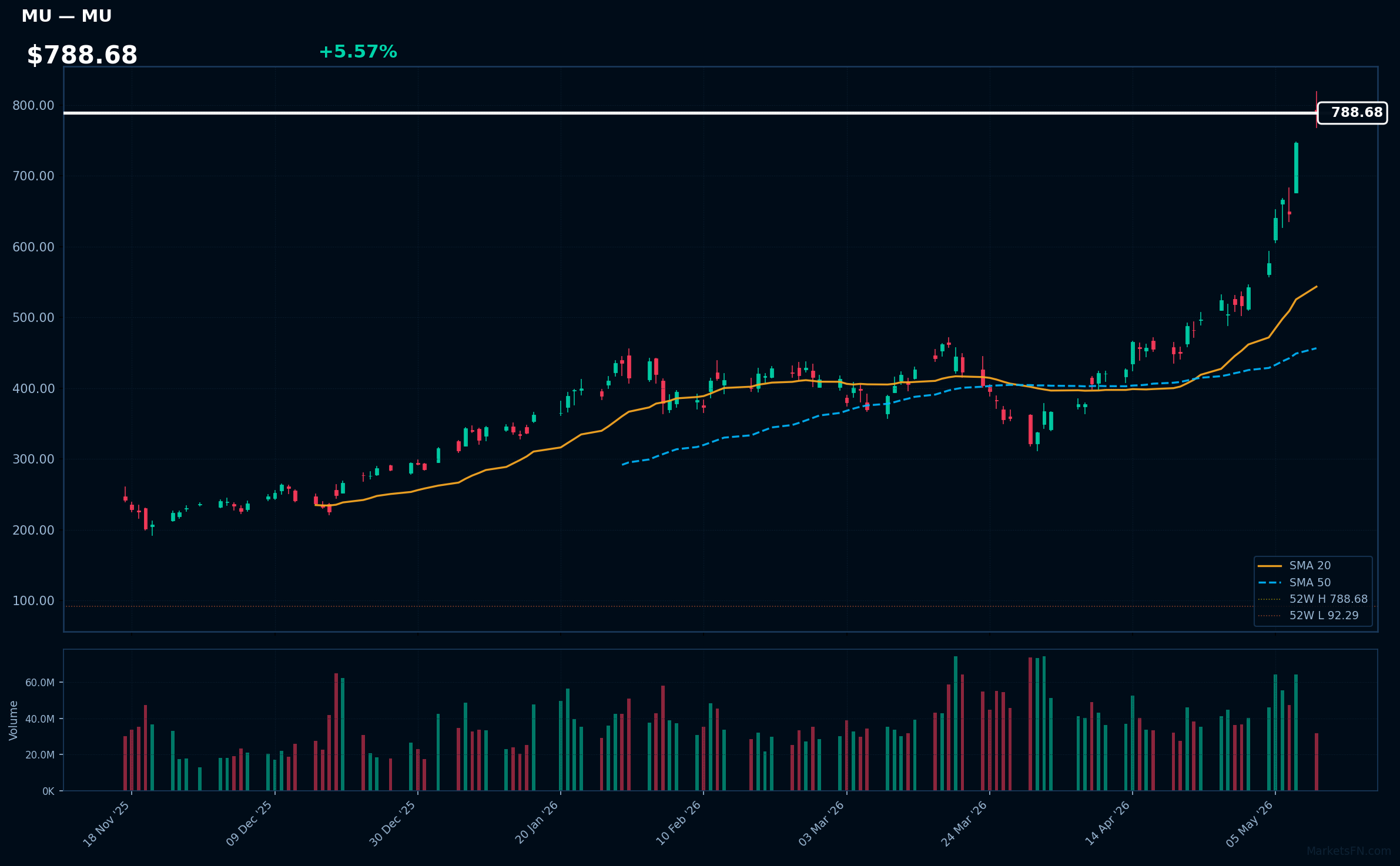The image size is (1400, 866).
Task: Click the tall green candlestick near 700
Action: (x=1296, y=168)
